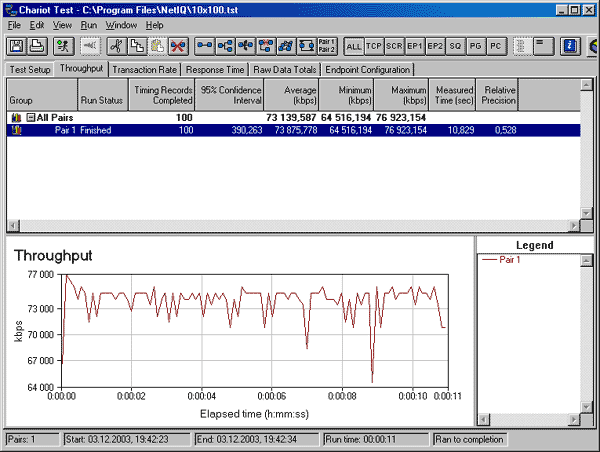The height and width of the screenshot is (452, 600).
Task: Click the converging nodes toolbar icon
Action: click(246, 46)
